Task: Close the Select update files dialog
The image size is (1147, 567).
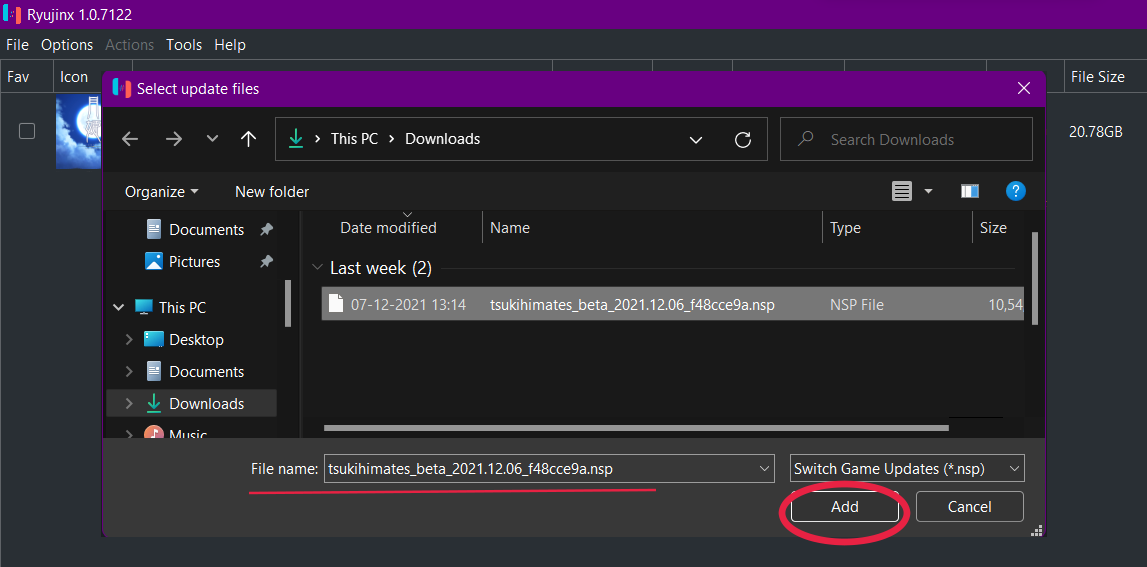Action: [1024, 89]
